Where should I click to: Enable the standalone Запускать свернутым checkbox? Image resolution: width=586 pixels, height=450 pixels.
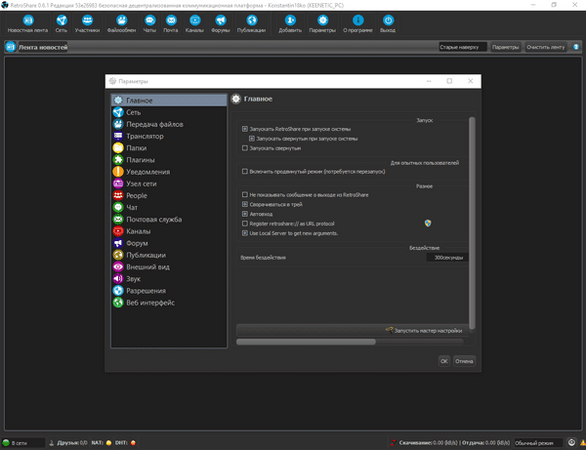pos(245,148)
